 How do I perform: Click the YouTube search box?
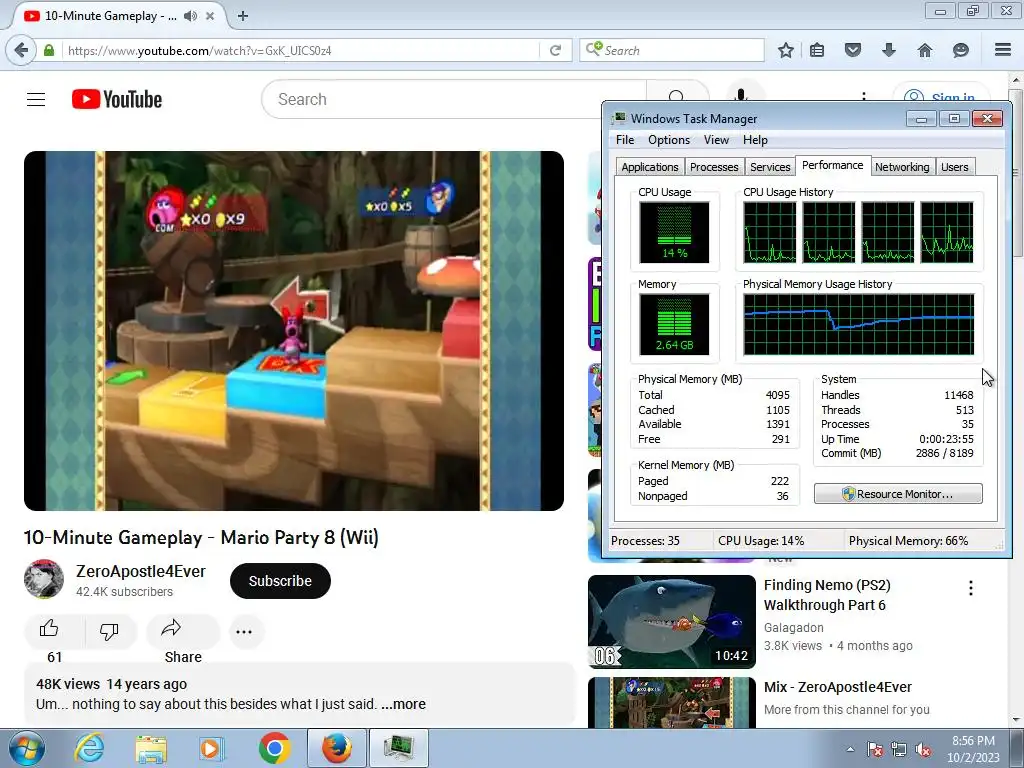[x=454, y=99]
